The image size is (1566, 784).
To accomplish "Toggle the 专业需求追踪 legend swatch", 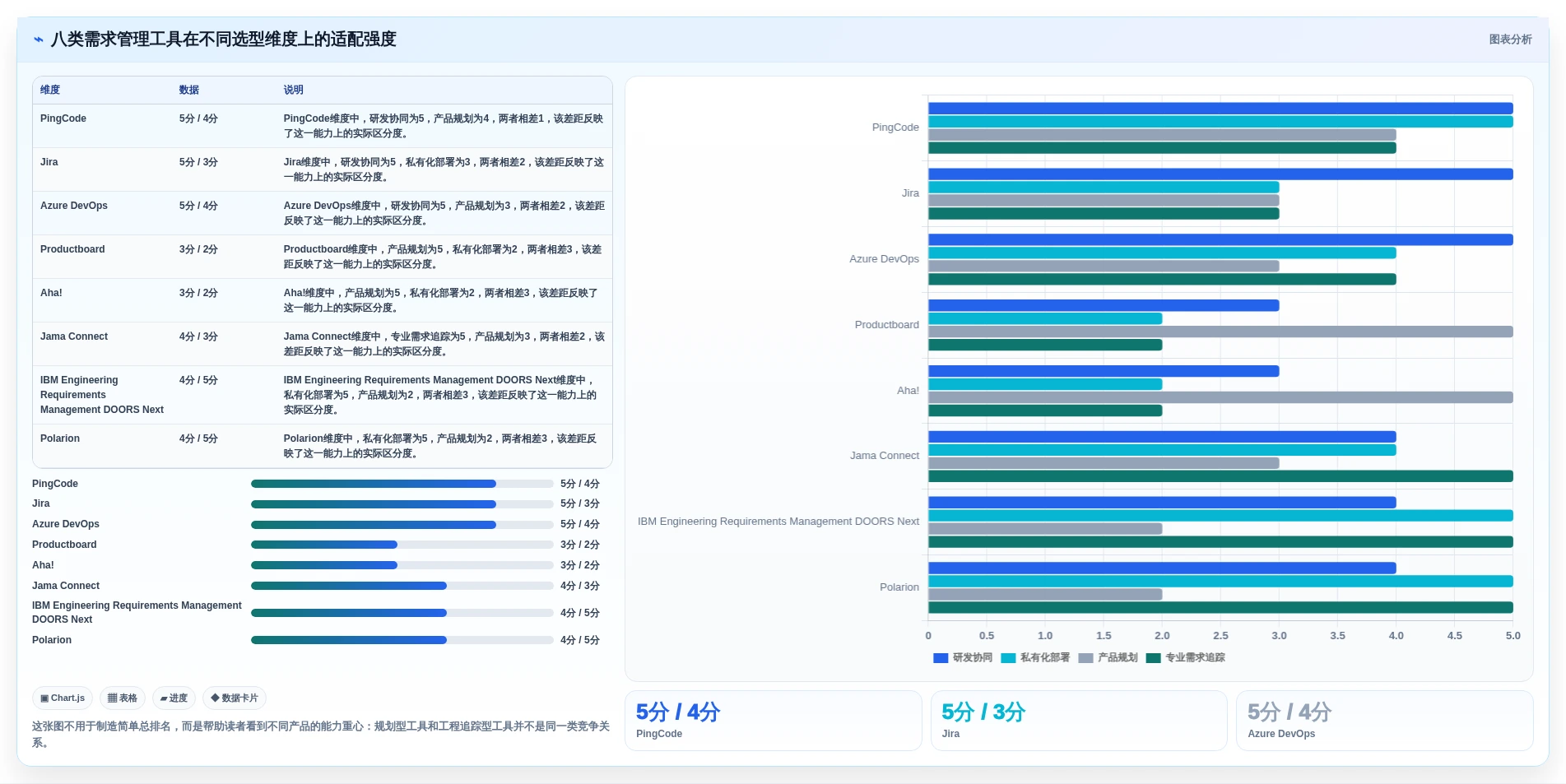I will (x=1153, y=658).
